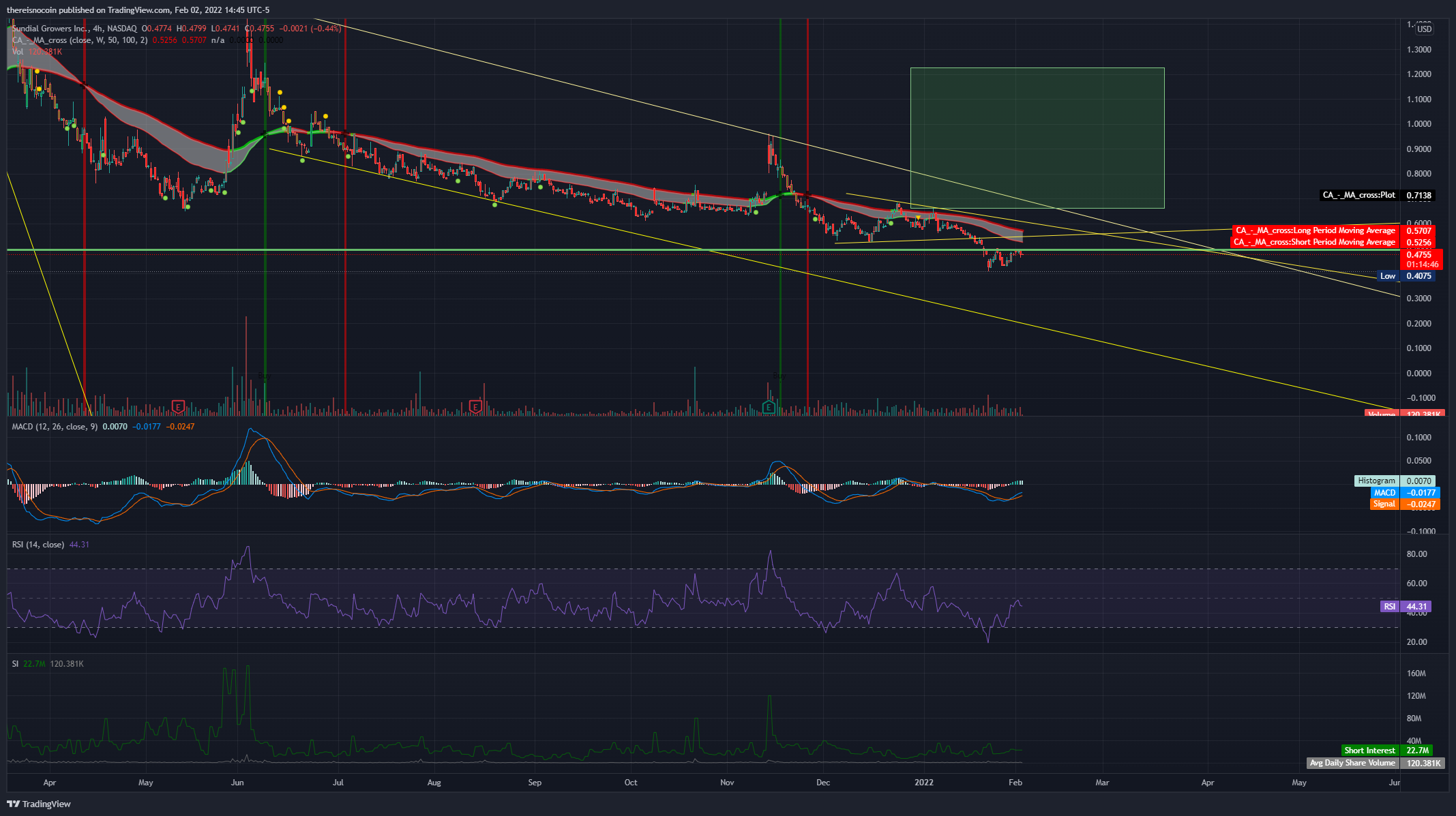The image size is (1456, 816).
Task: Click the RSI 44.31 axis label
Action: click(1405, 606)
